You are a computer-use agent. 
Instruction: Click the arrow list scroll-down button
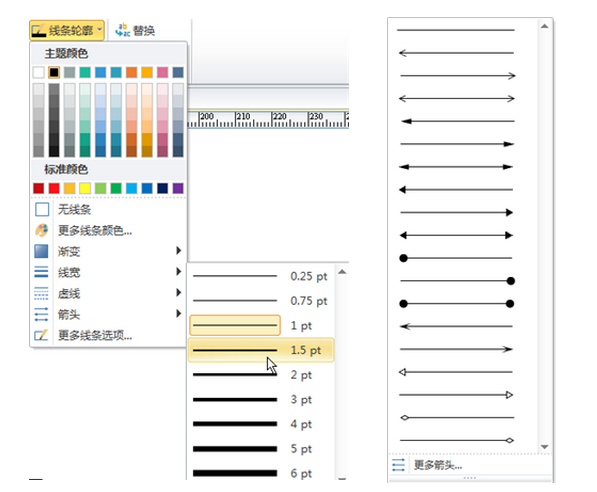pos(544,447)
